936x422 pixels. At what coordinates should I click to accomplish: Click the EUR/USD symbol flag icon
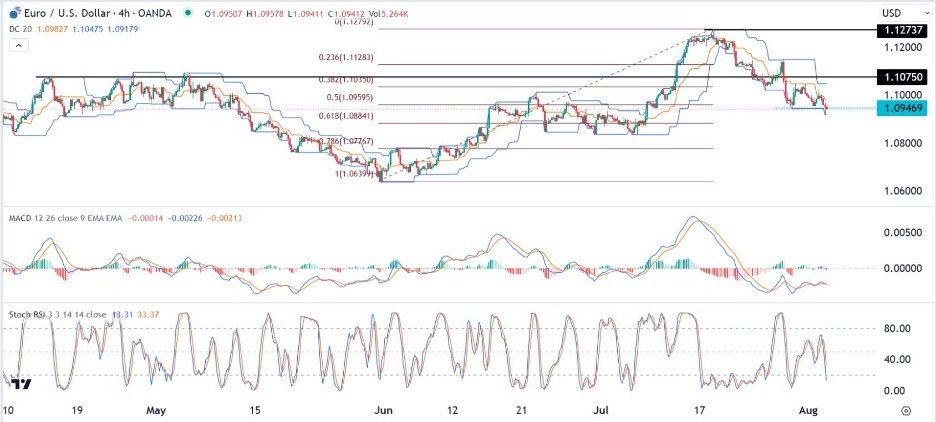[x=15, y=13]
